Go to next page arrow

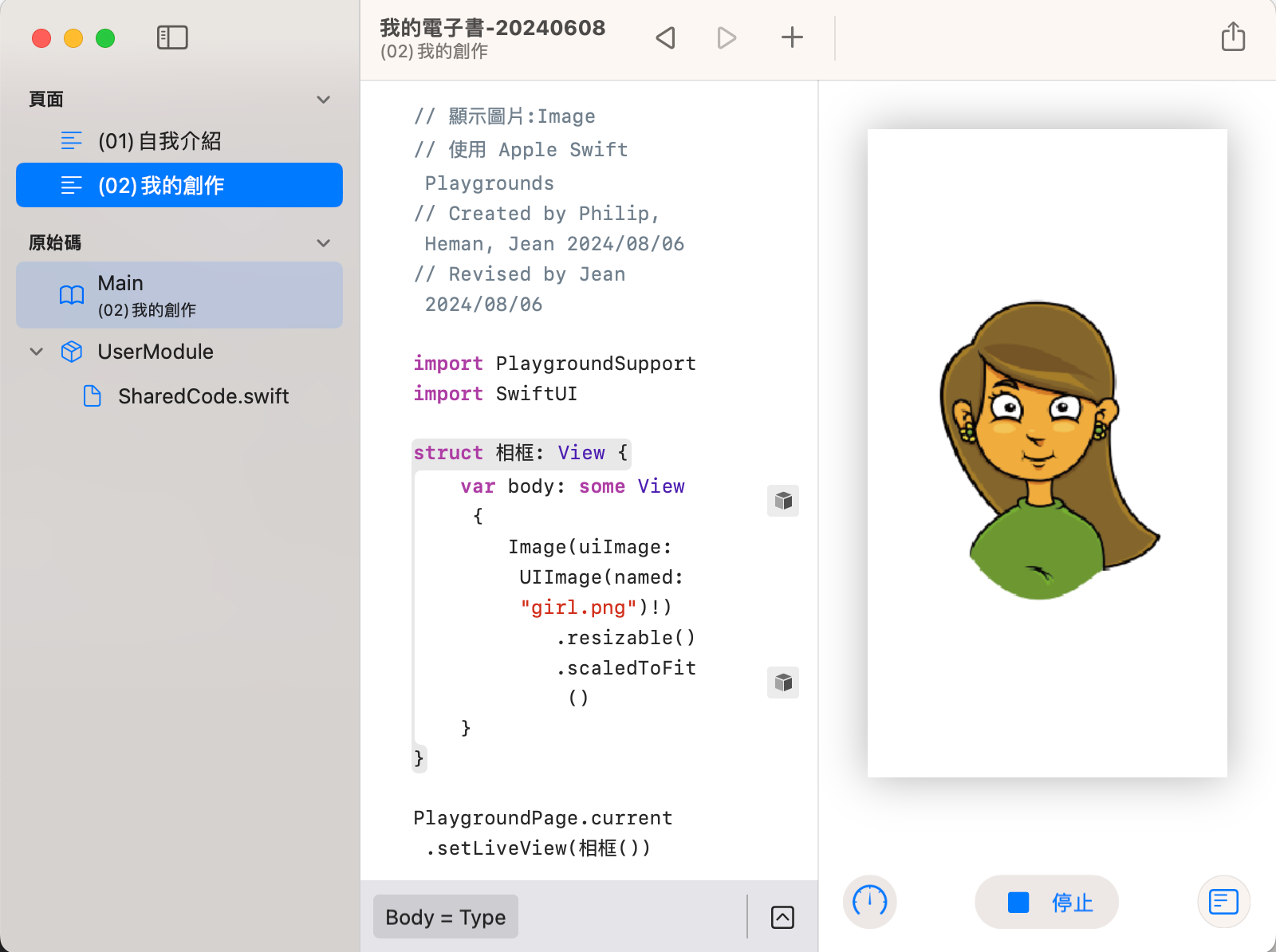coord(726,37)
